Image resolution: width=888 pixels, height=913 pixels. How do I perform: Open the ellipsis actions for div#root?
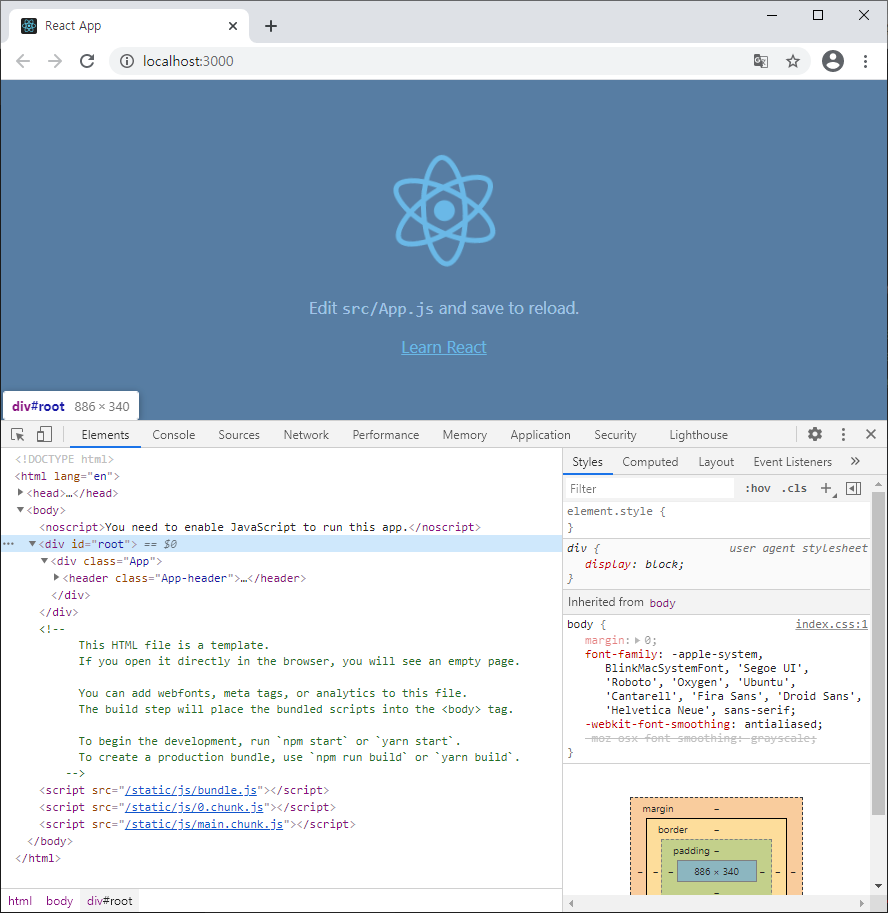point(8,544)
